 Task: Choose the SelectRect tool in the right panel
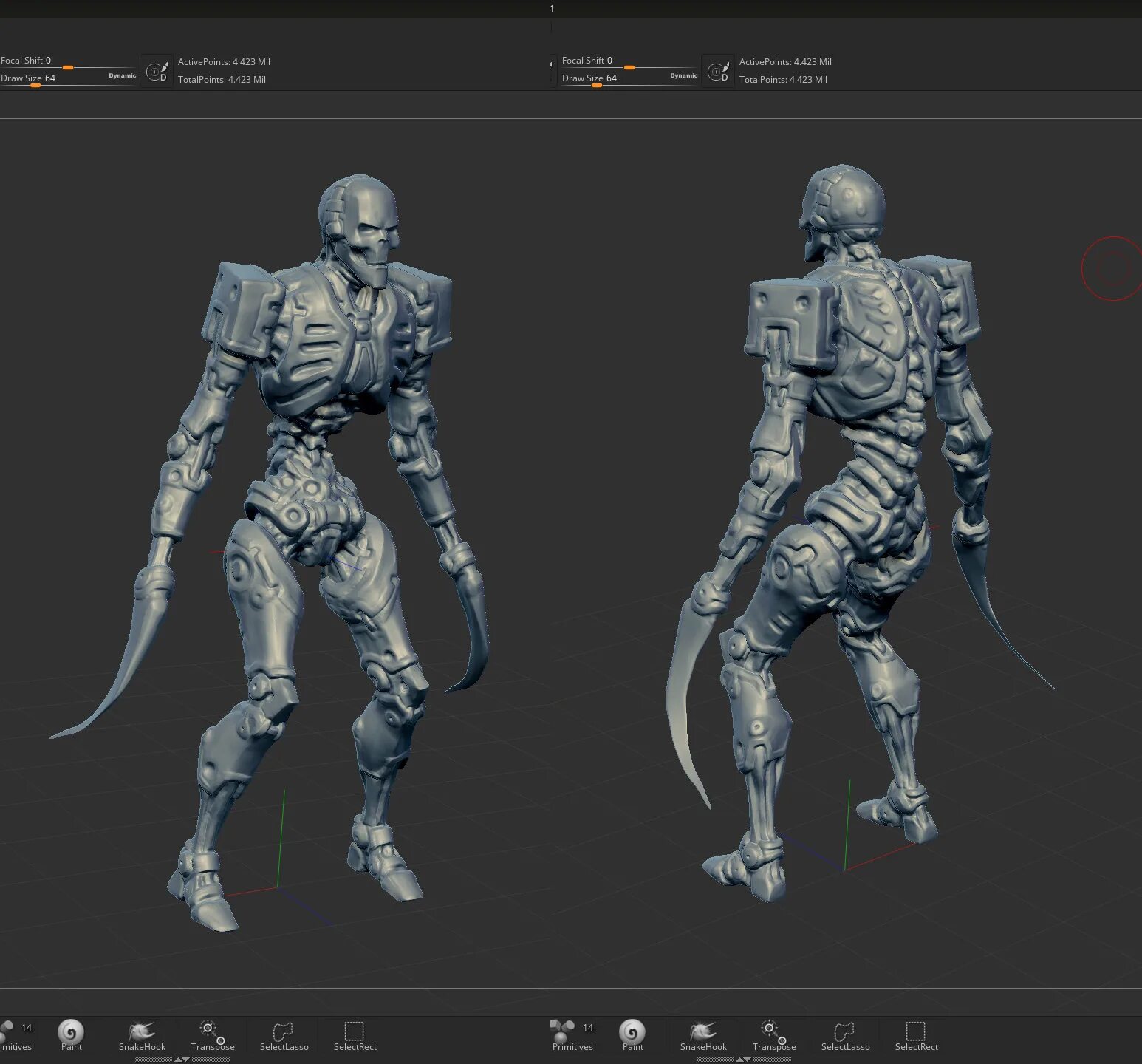point(916,1035)
